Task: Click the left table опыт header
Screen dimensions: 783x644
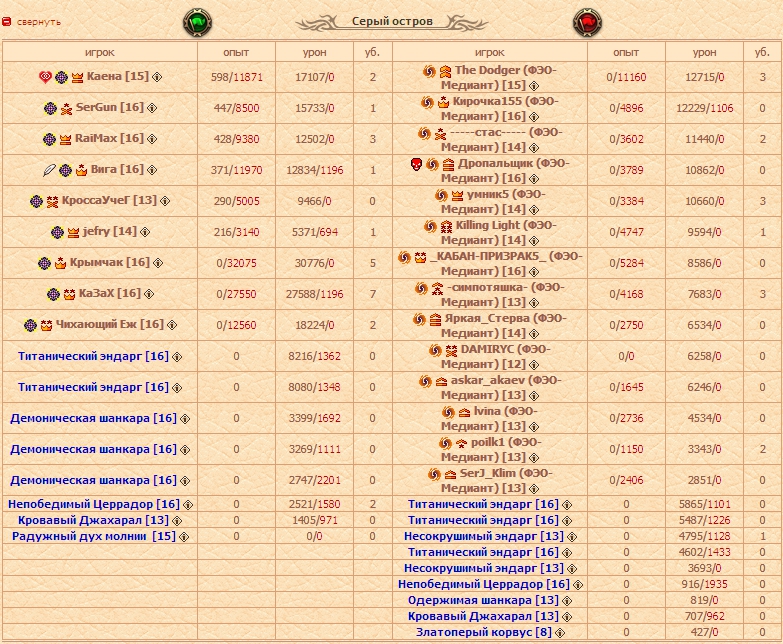Action: pyautogui.click(x=236, y=52)
